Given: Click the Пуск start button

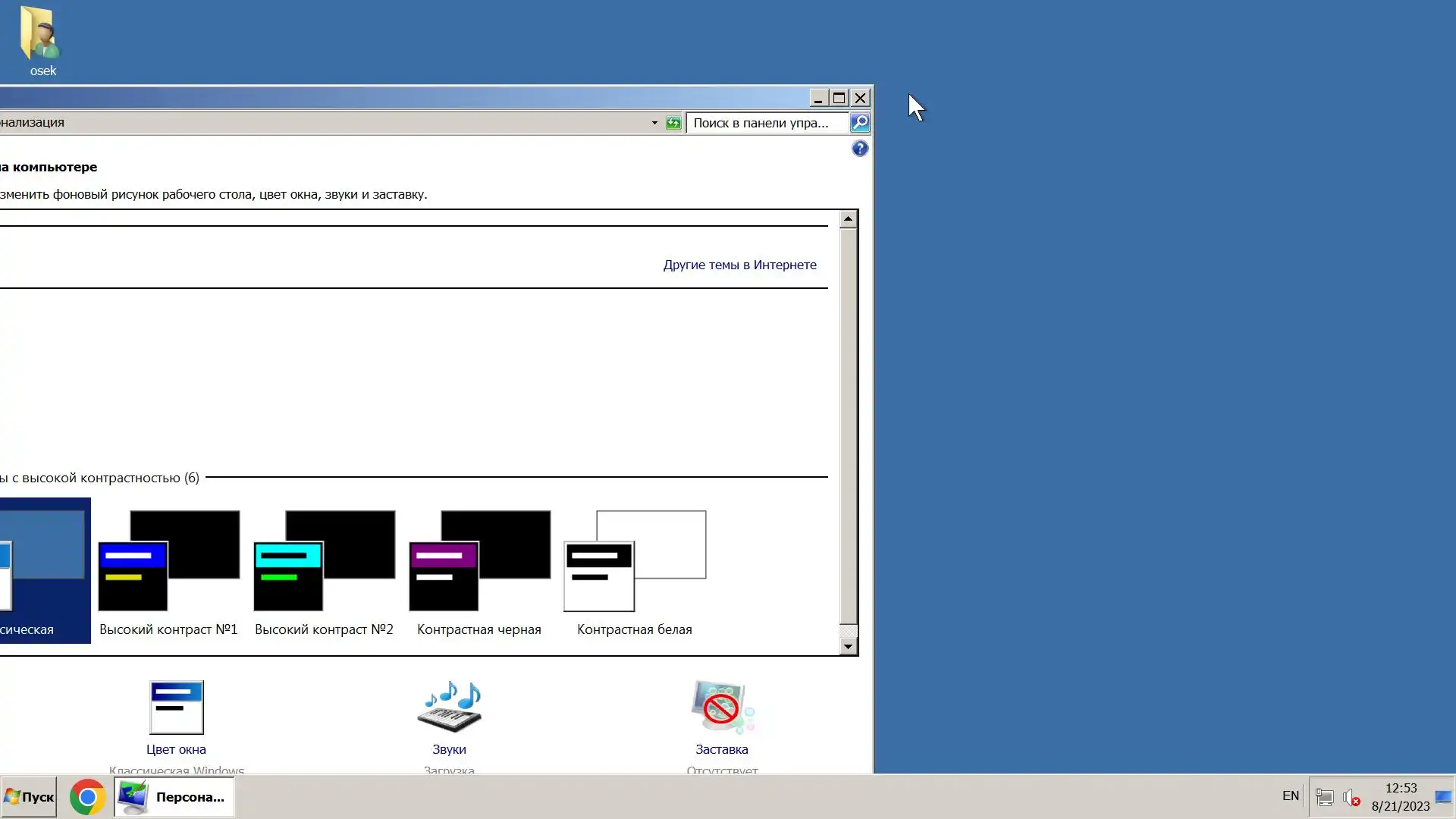Looking at the screenshot, I should tap(29, 797).
